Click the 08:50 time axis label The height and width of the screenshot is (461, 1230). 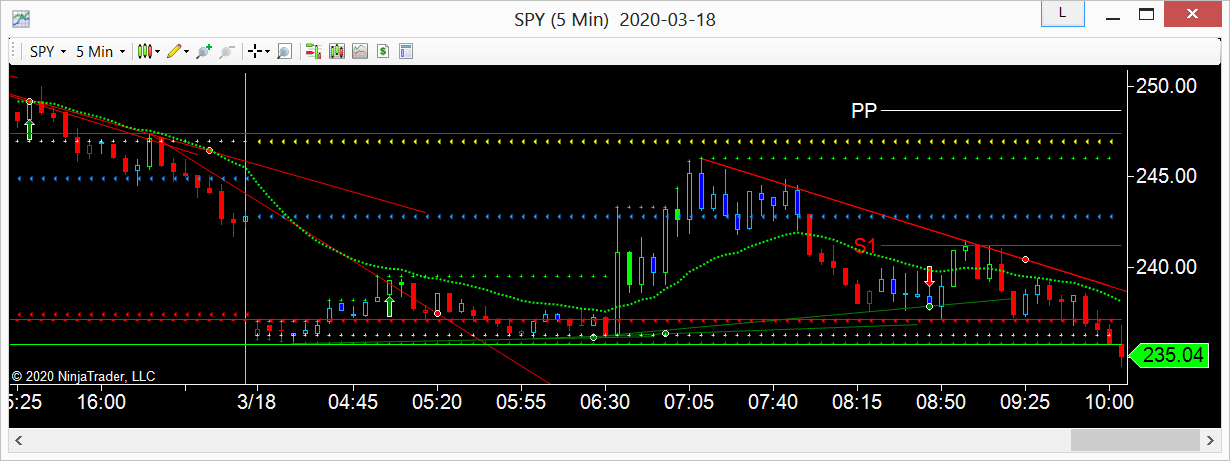pos(942,402)
